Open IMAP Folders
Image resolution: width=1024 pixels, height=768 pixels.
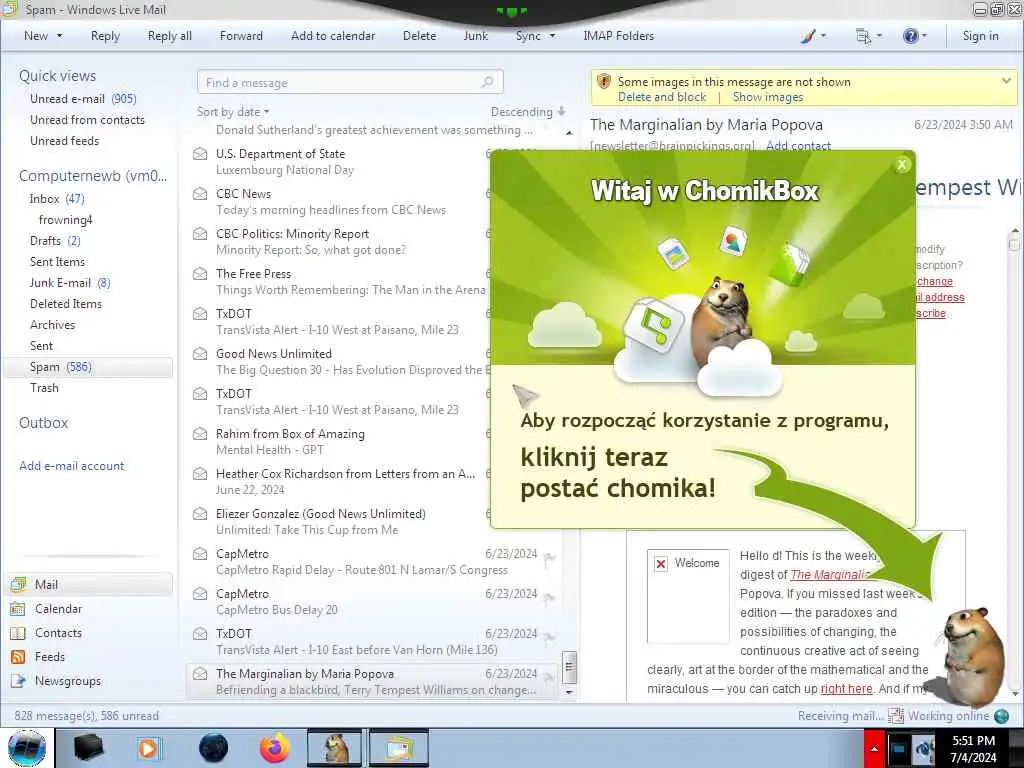coord(618,36)
